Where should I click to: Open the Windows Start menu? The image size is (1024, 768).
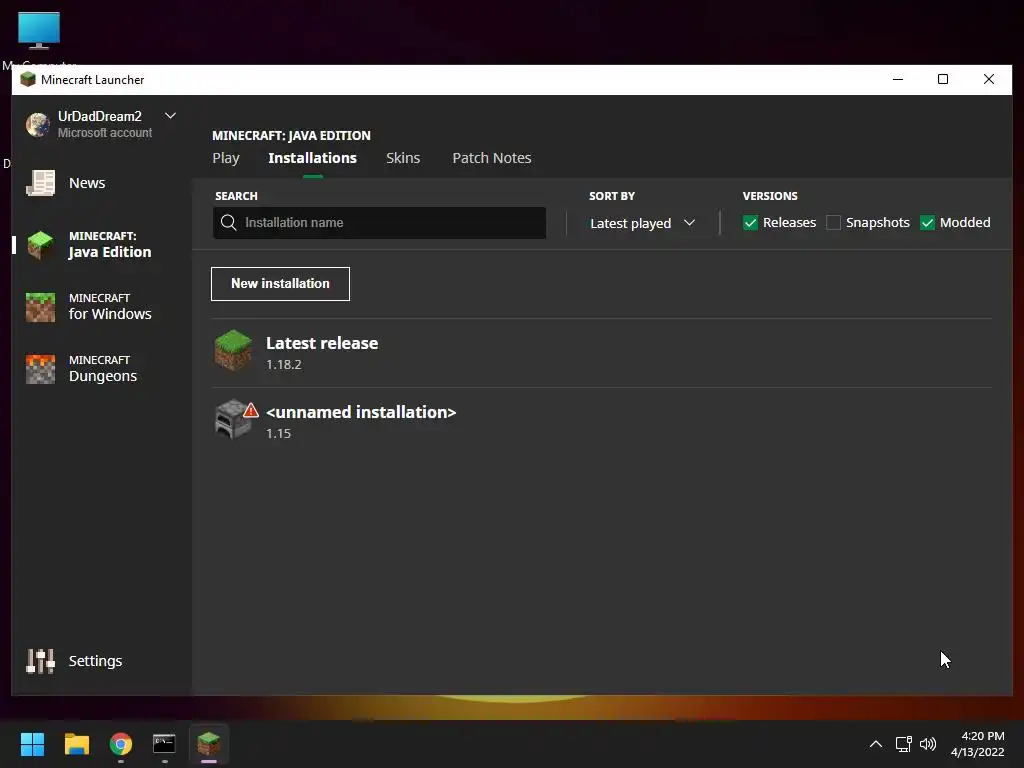click(32, 744)
